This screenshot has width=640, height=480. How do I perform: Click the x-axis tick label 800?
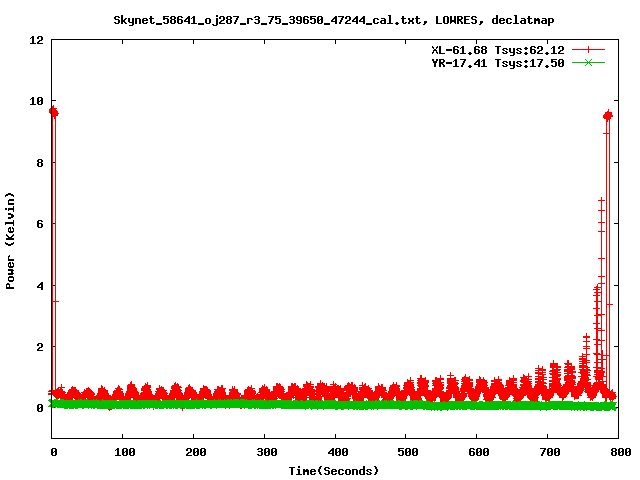click(621, 452)
